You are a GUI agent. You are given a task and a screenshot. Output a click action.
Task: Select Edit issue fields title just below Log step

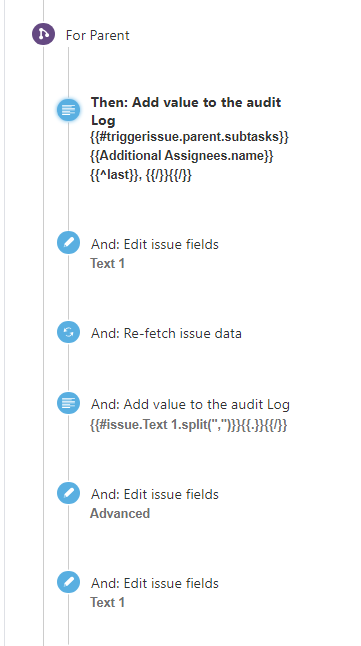pos(155,244)
